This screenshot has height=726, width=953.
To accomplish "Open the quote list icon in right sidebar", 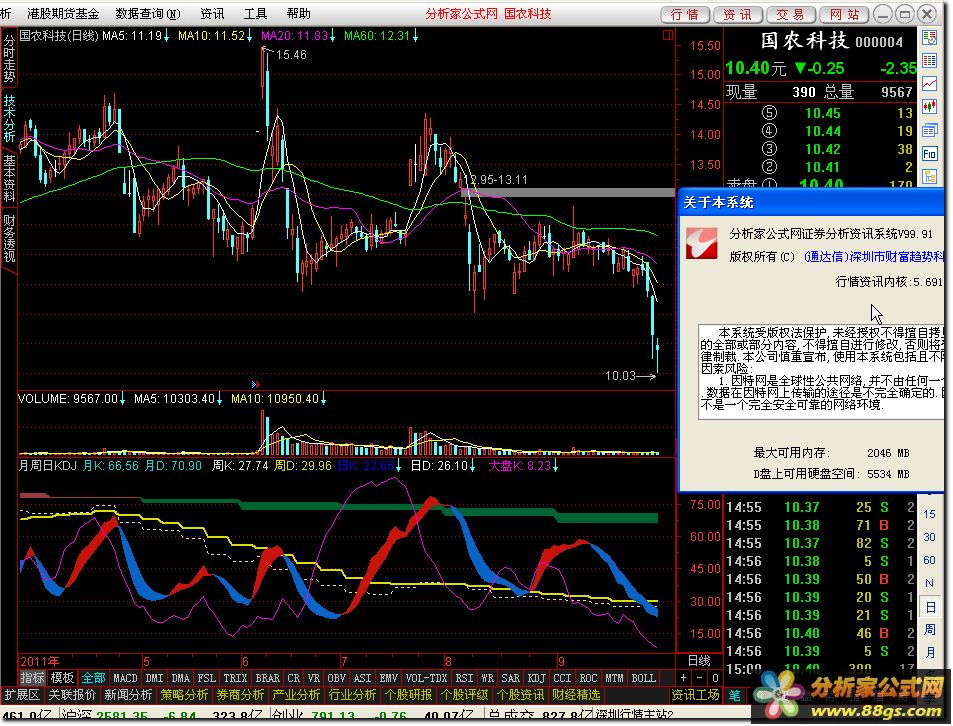I will (930, 38).
